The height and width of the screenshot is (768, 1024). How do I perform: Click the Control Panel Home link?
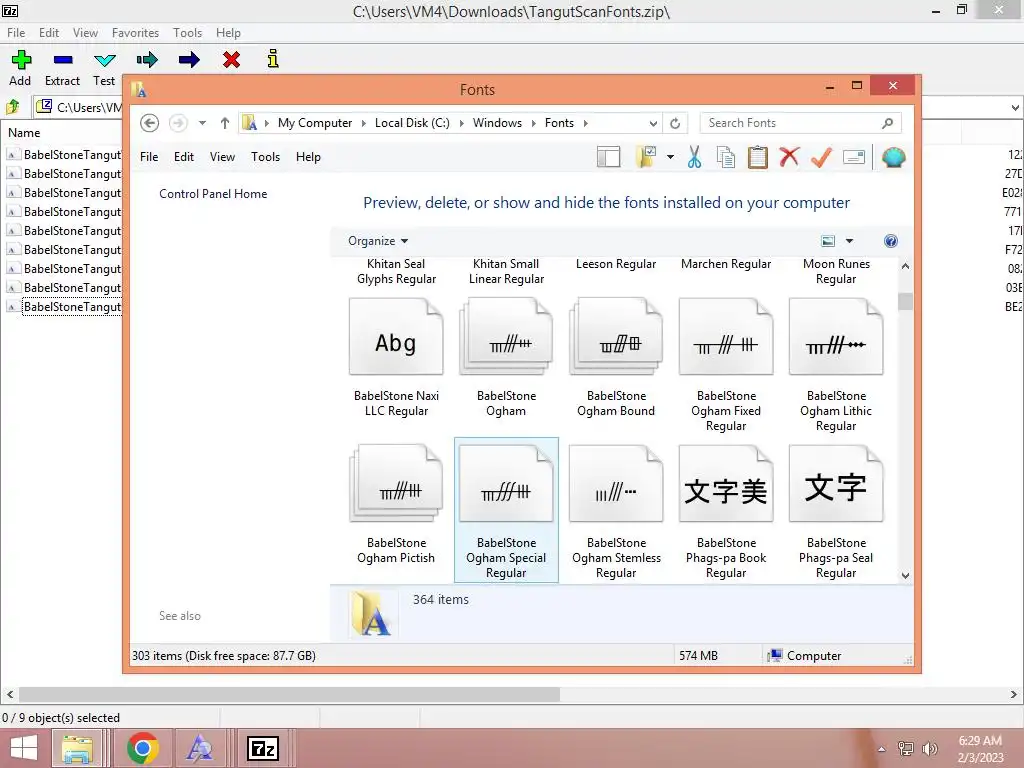click(213, 194)
